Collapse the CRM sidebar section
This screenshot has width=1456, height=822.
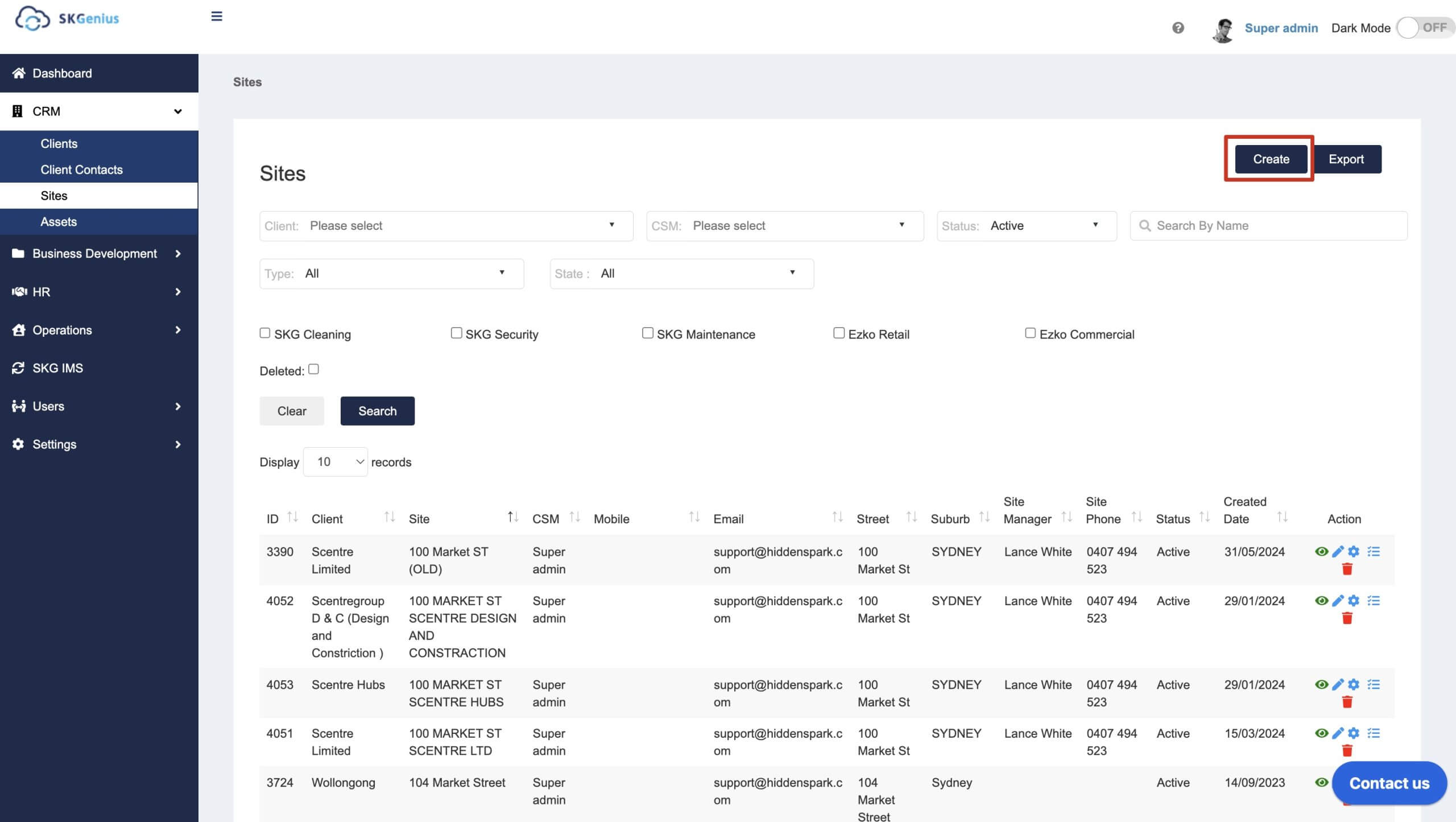click(99, 111)
